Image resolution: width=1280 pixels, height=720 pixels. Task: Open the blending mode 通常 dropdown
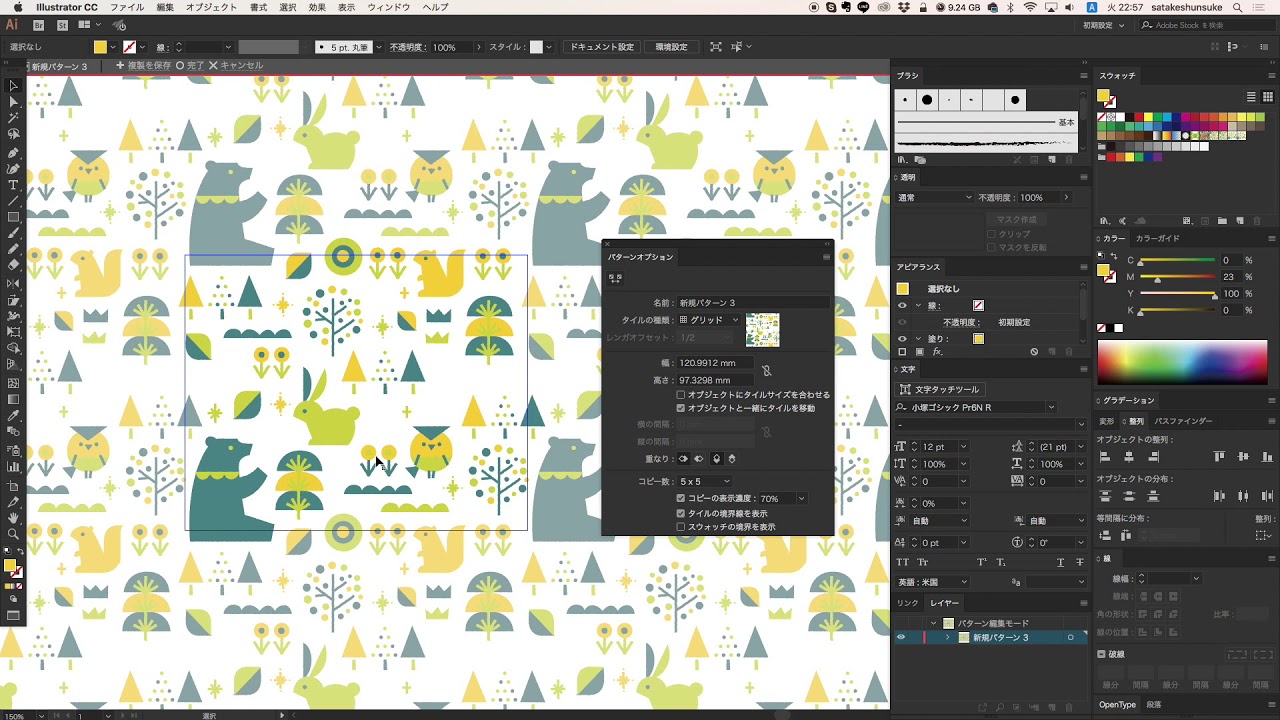934,197
